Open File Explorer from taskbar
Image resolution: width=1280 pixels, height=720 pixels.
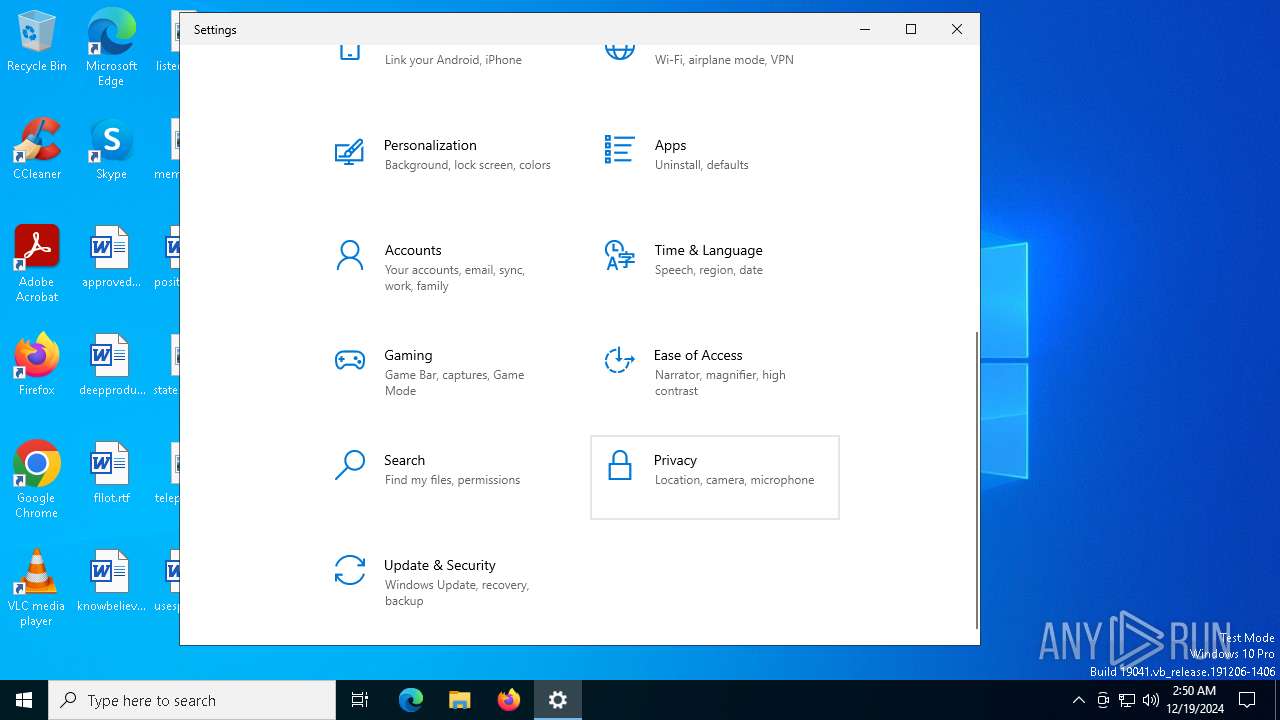pos(460,700)
